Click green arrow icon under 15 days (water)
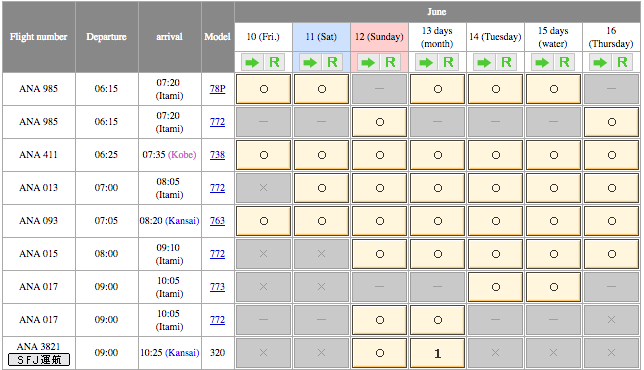Image resolution: width=644 pixels, height=370 pixels. [x=542, y=63]
